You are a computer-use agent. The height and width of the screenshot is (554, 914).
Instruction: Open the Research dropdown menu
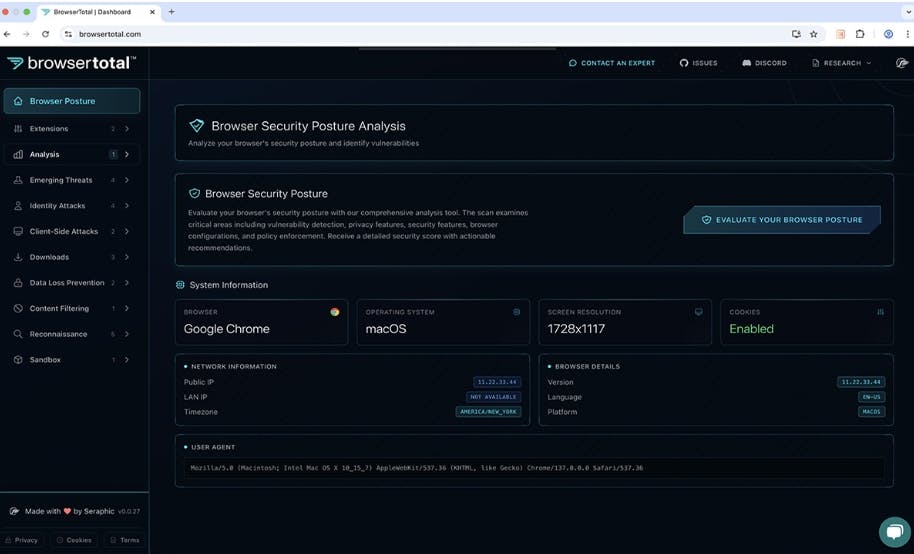pyautogui.click(x=841, y=63)
